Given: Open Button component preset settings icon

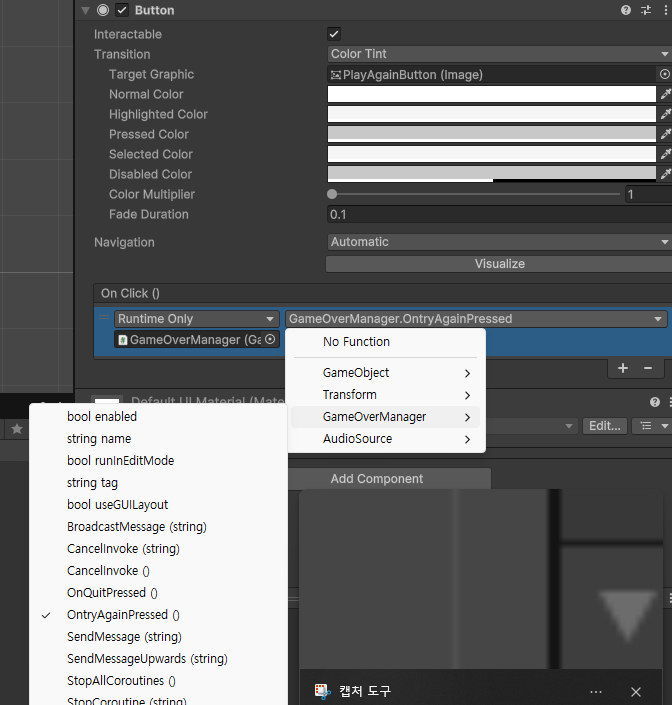Looking at the screenshot, I should point(646,10).
